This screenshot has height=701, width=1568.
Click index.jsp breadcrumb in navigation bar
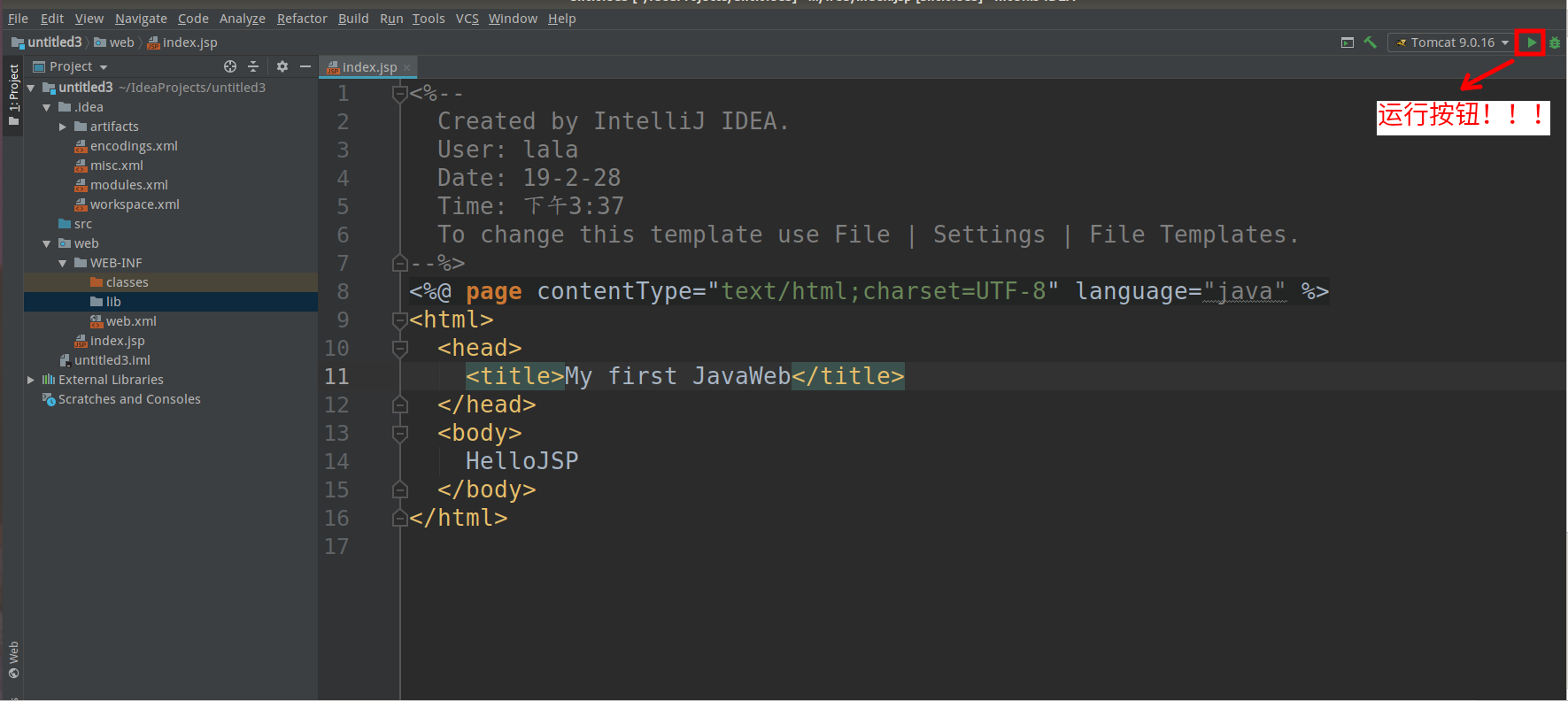pos(182,42)
